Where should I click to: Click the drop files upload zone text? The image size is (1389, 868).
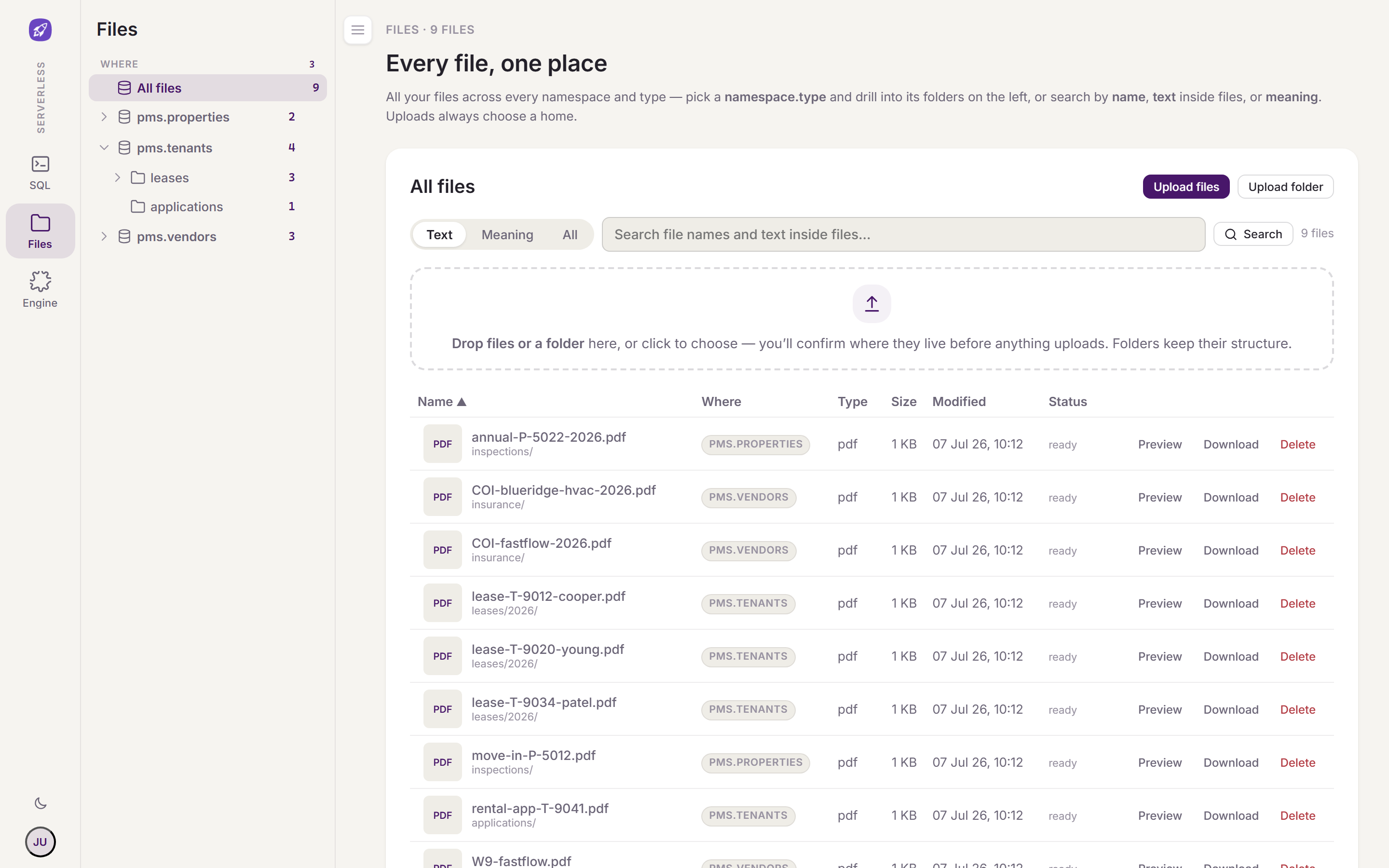[872, 343]
